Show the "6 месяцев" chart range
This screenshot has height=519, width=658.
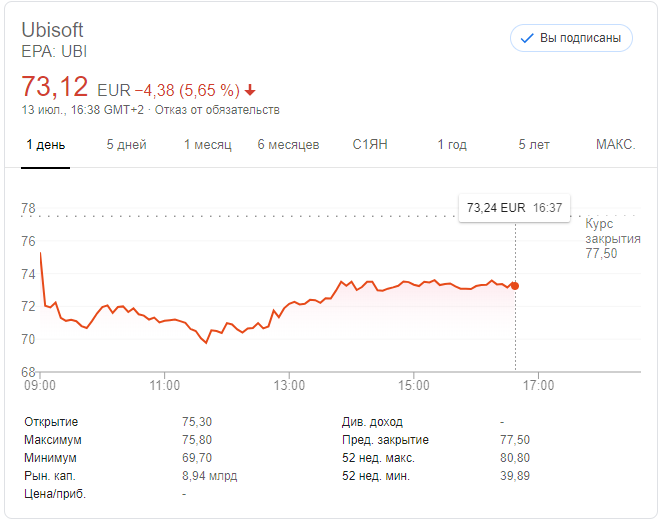(x=288, y=145)
